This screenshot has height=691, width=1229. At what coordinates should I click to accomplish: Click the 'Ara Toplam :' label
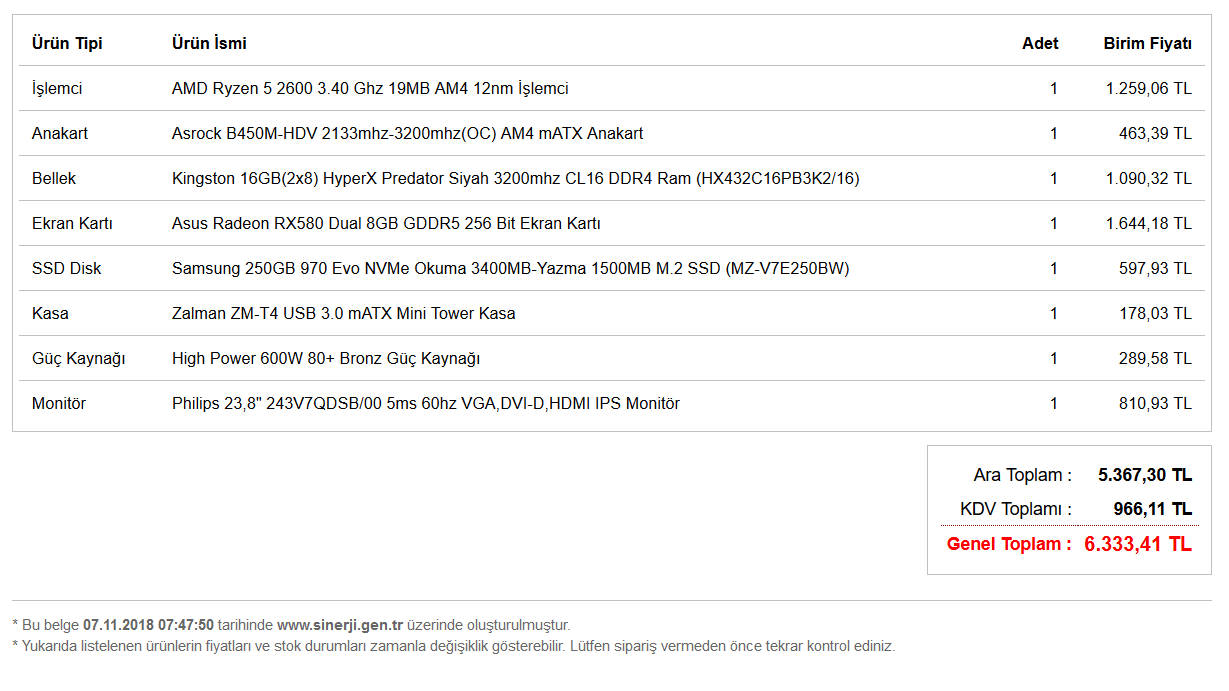(x=1023, y=475)
